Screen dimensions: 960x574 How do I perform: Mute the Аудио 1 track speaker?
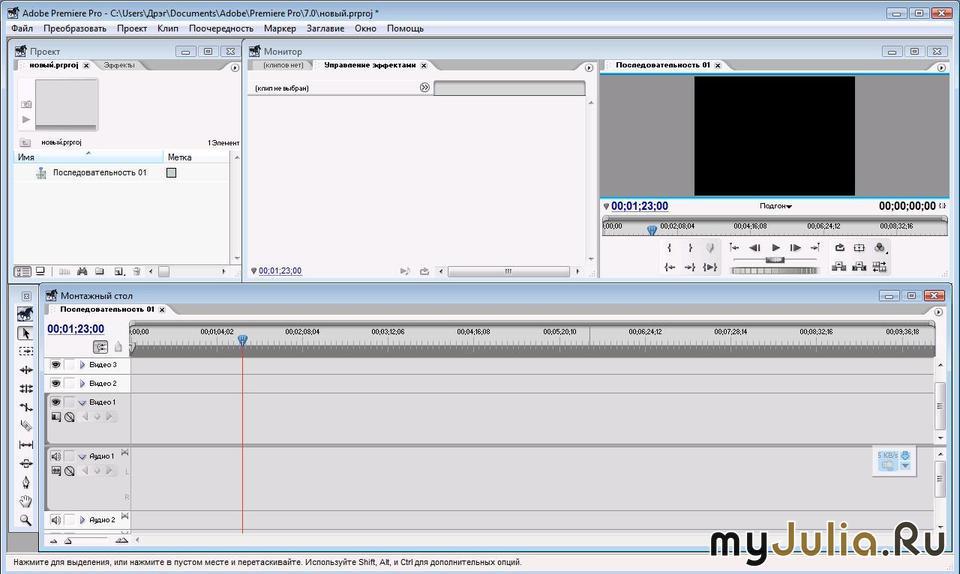56,456
